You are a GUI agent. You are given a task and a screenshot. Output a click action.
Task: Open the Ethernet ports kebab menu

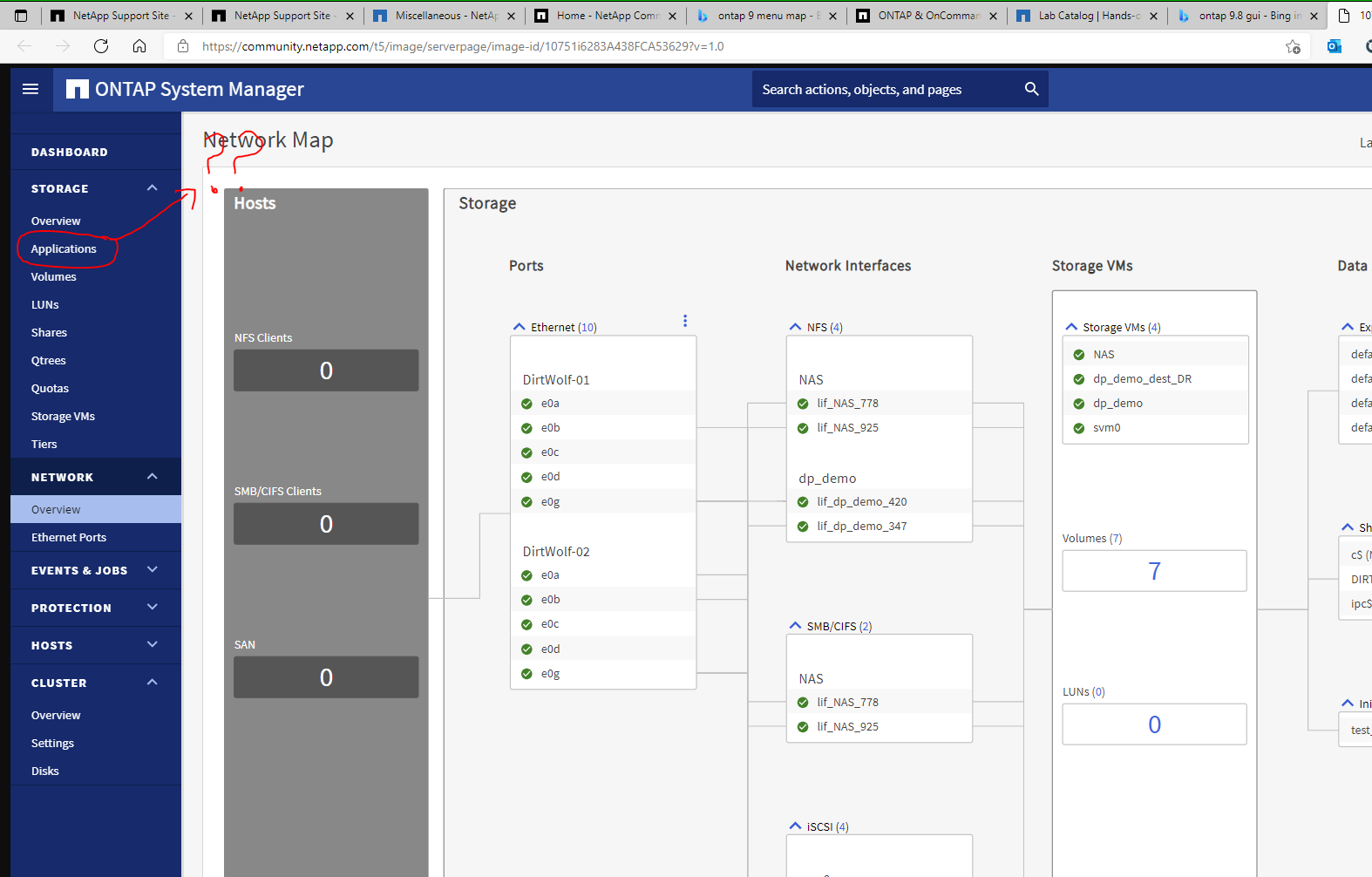685,321
